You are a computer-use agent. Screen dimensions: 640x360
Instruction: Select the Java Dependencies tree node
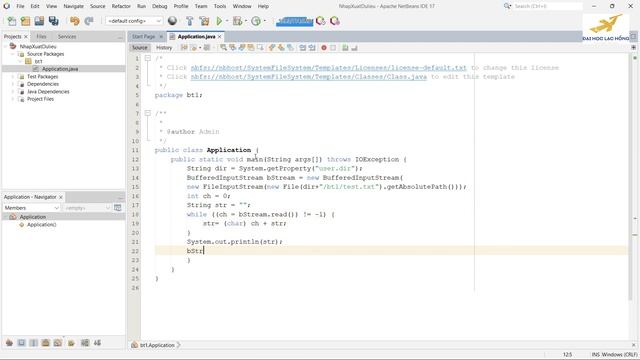48,91
